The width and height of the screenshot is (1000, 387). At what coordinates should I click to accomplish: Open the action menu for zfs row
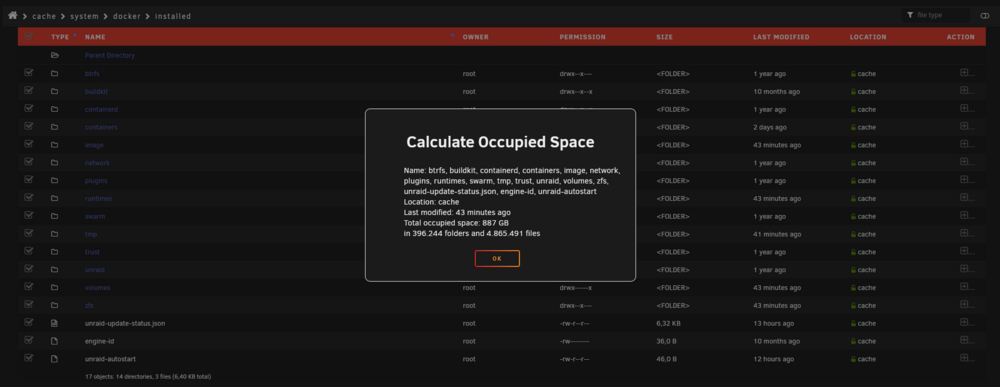coord(967,305)
